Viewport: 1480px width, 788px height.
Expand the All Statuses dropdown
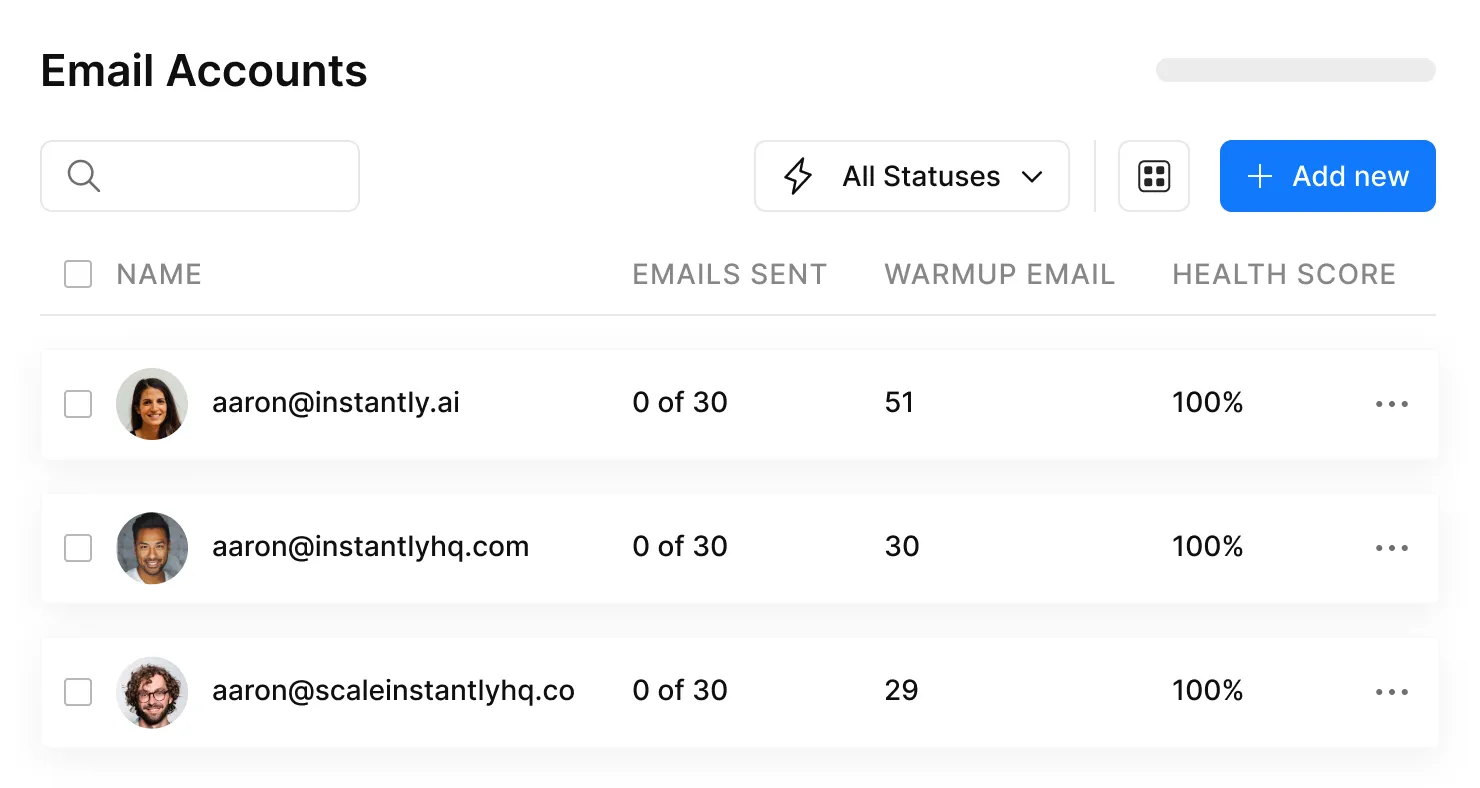(920, 177)
